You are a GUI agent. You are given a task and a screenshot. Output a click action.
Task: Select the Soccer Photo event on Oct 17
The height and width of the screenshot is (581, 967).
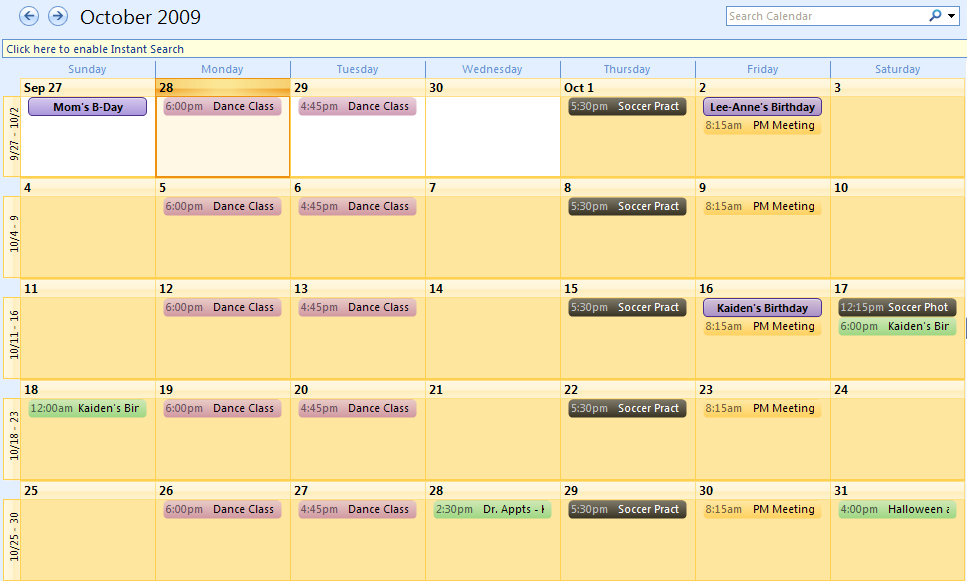click(x=896, y=308)
